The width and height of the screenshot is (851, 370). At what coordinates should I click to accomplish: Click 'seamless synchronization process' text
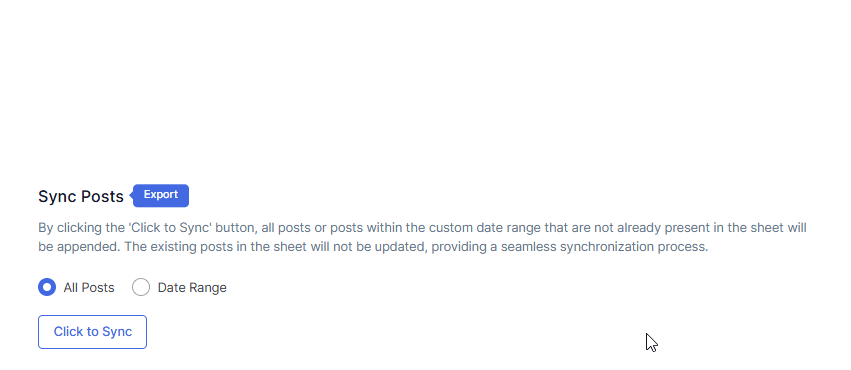pyautogui.click(x=605, y=247)
